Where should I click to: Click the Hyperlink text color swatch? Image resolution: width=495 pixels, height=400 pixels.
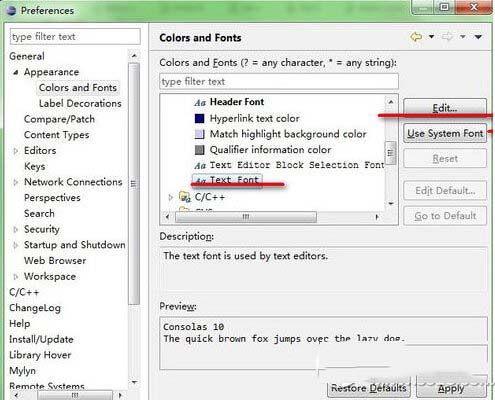coord(199,118)
